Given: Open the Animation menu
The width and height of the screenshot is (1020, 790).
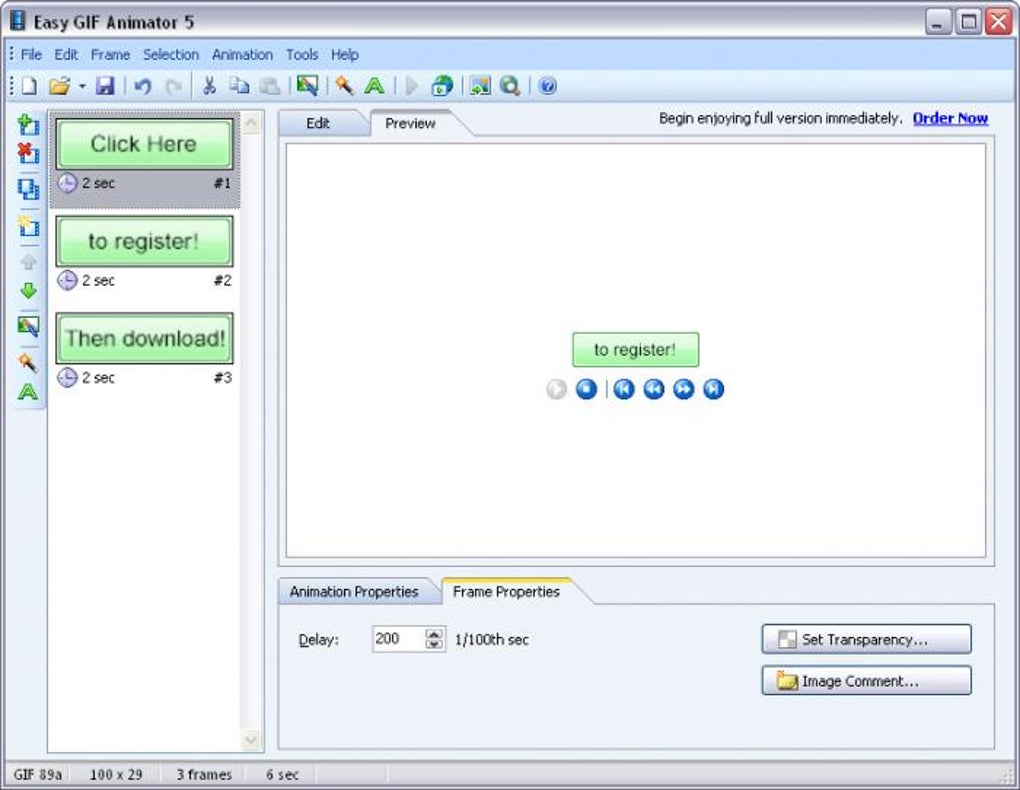Looking at the screenshot, I should [x=242, y=55].
